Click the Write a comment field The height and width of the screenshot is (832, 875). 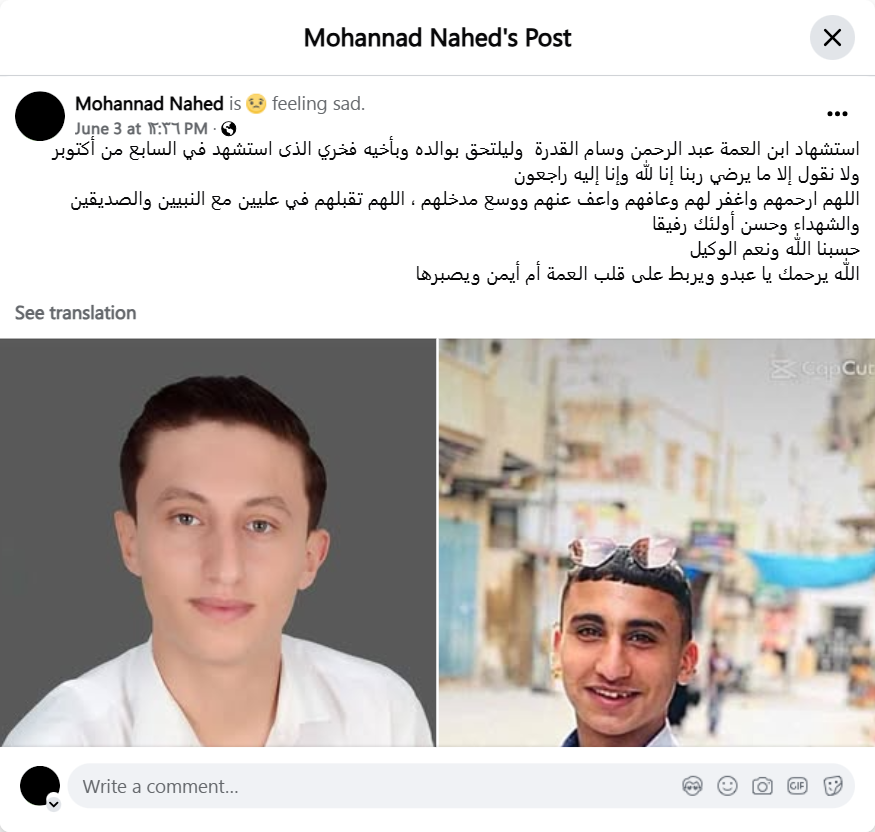pos(374,786)
